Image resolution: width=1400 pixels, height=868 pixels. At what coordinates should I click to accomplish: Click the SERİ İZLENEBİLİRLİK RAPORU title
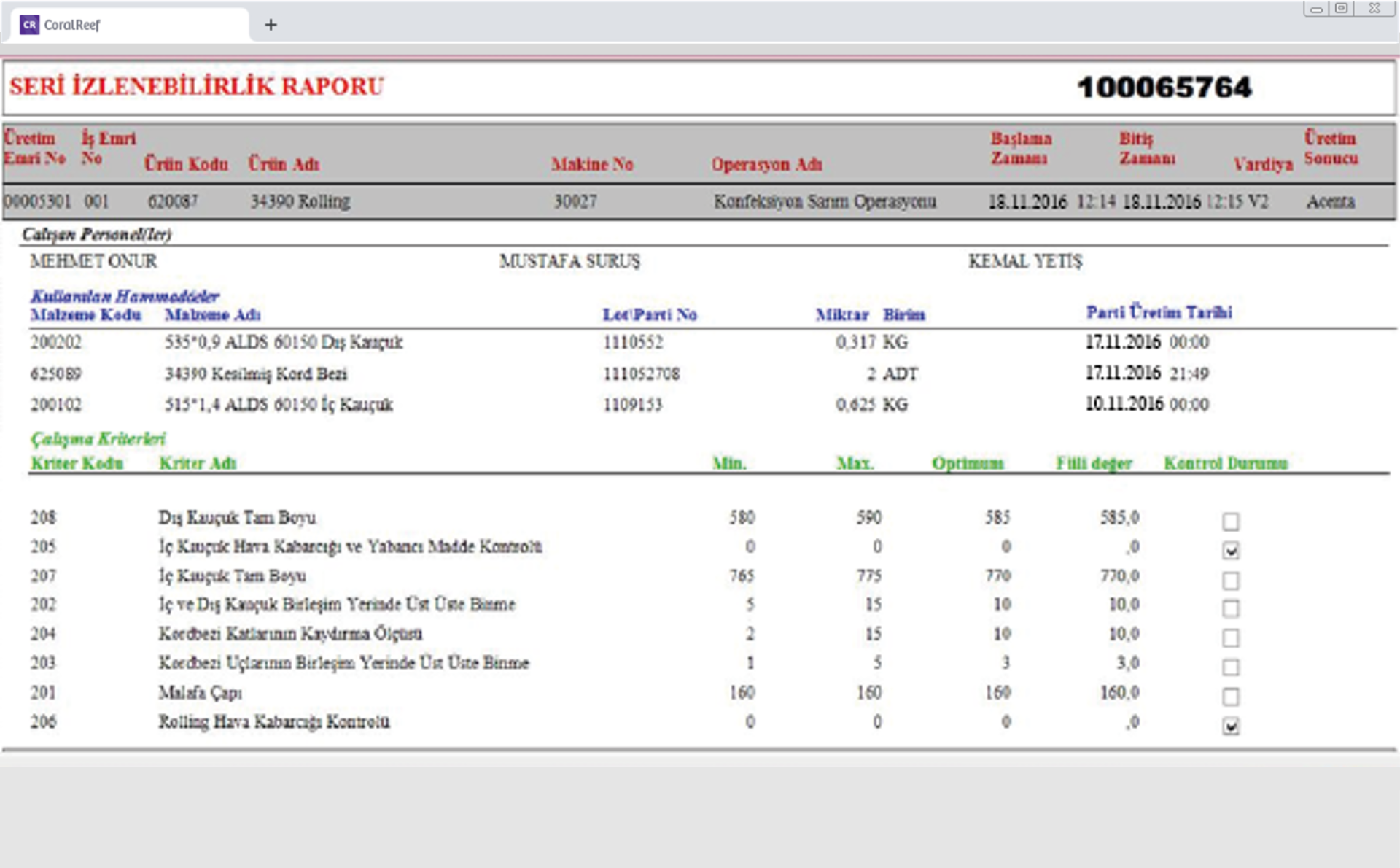coord(196,86)
